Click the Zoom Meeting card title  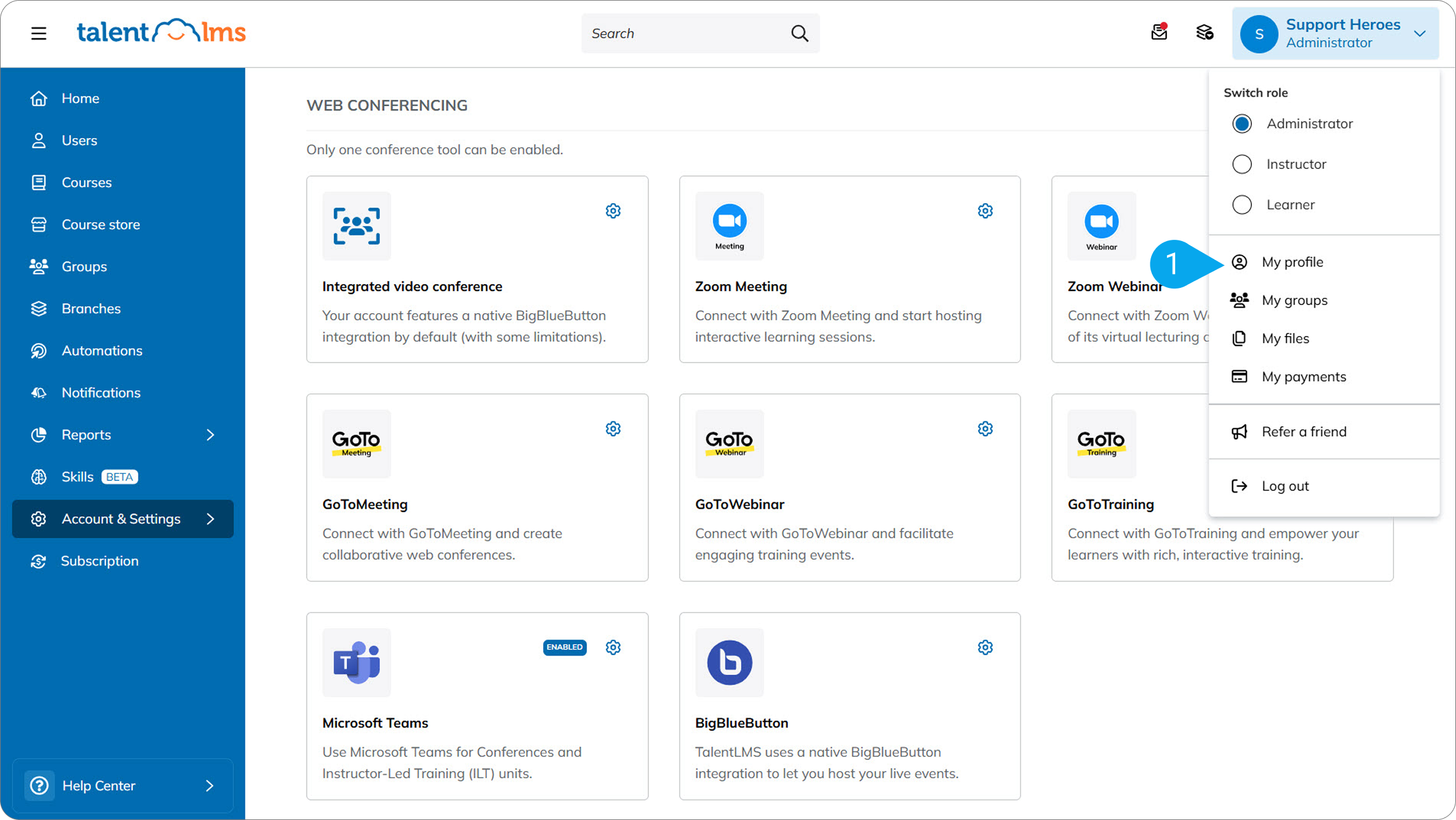(741, 286)
